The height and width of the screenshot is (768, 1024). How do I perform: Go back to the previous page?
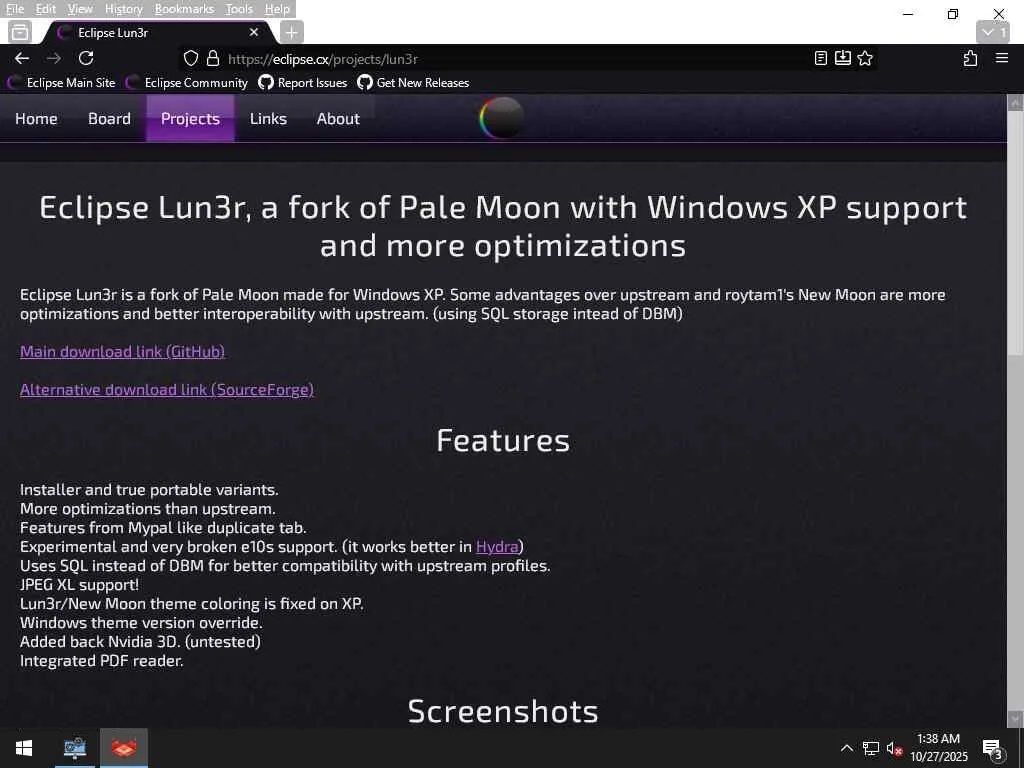tap(22, 58)
